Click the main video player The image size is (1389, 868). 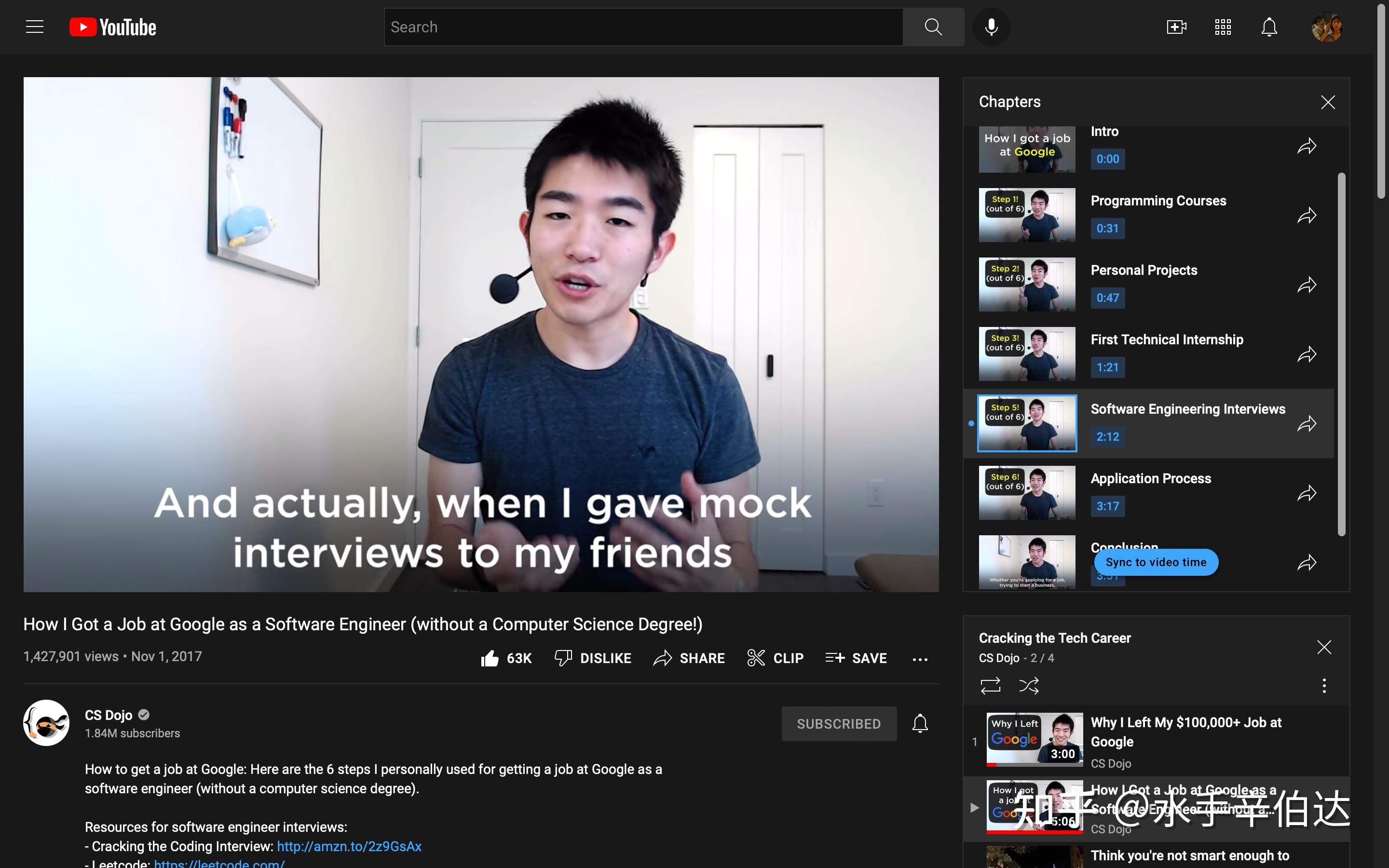(481, 335)
